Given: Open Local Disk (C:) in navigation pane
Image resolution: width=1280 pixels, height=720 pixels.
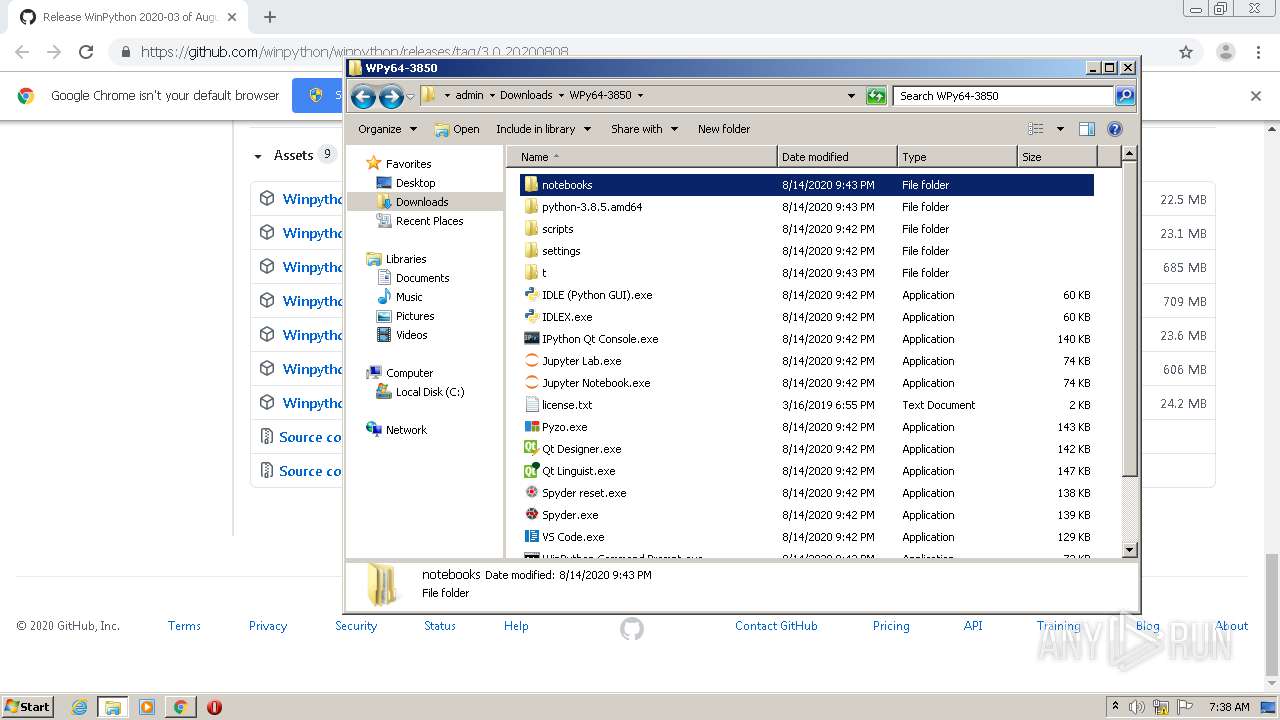Looking at the screenshot, I should click(x=430, y=392).
